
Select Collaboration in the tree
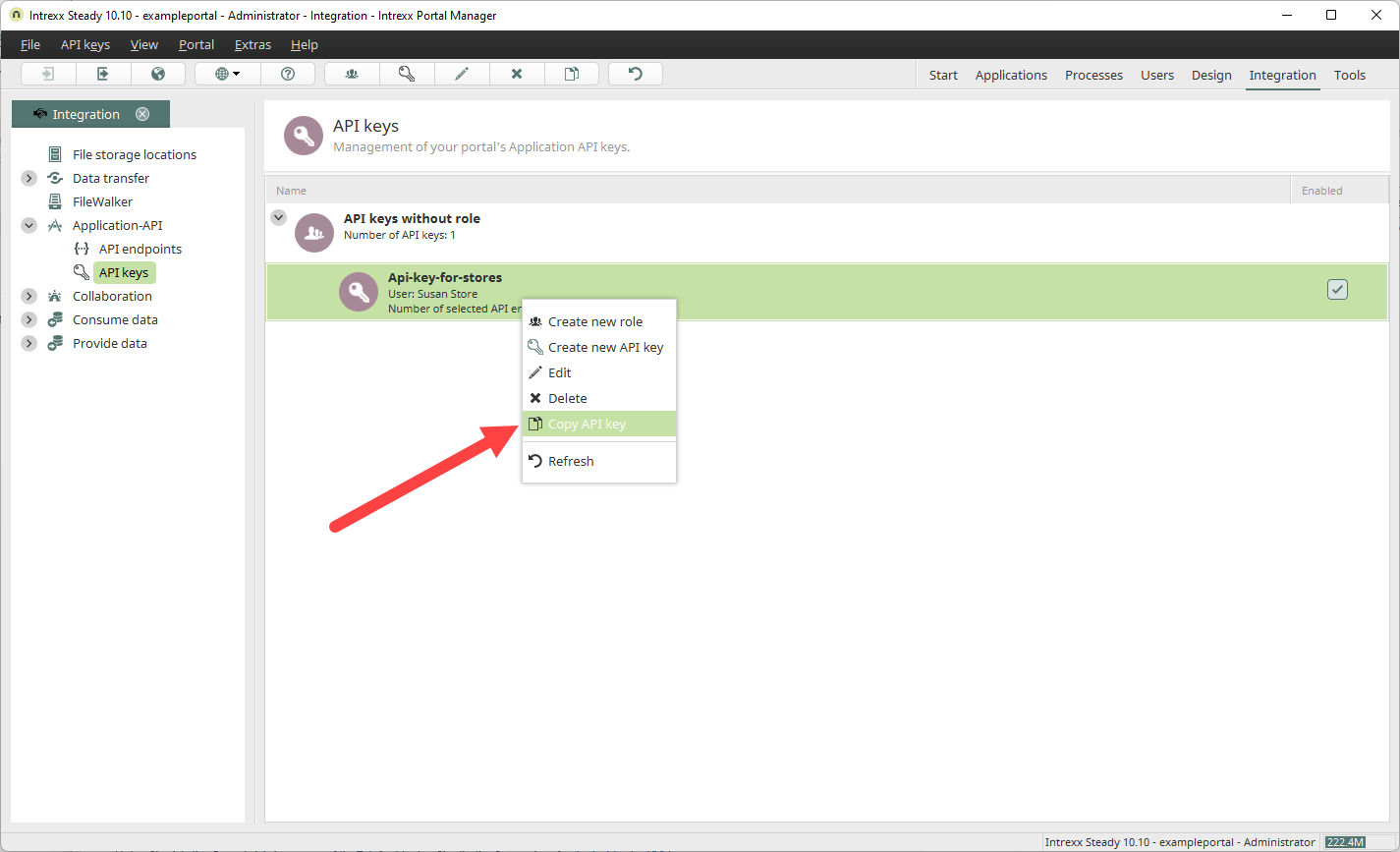tap(112, 296)
